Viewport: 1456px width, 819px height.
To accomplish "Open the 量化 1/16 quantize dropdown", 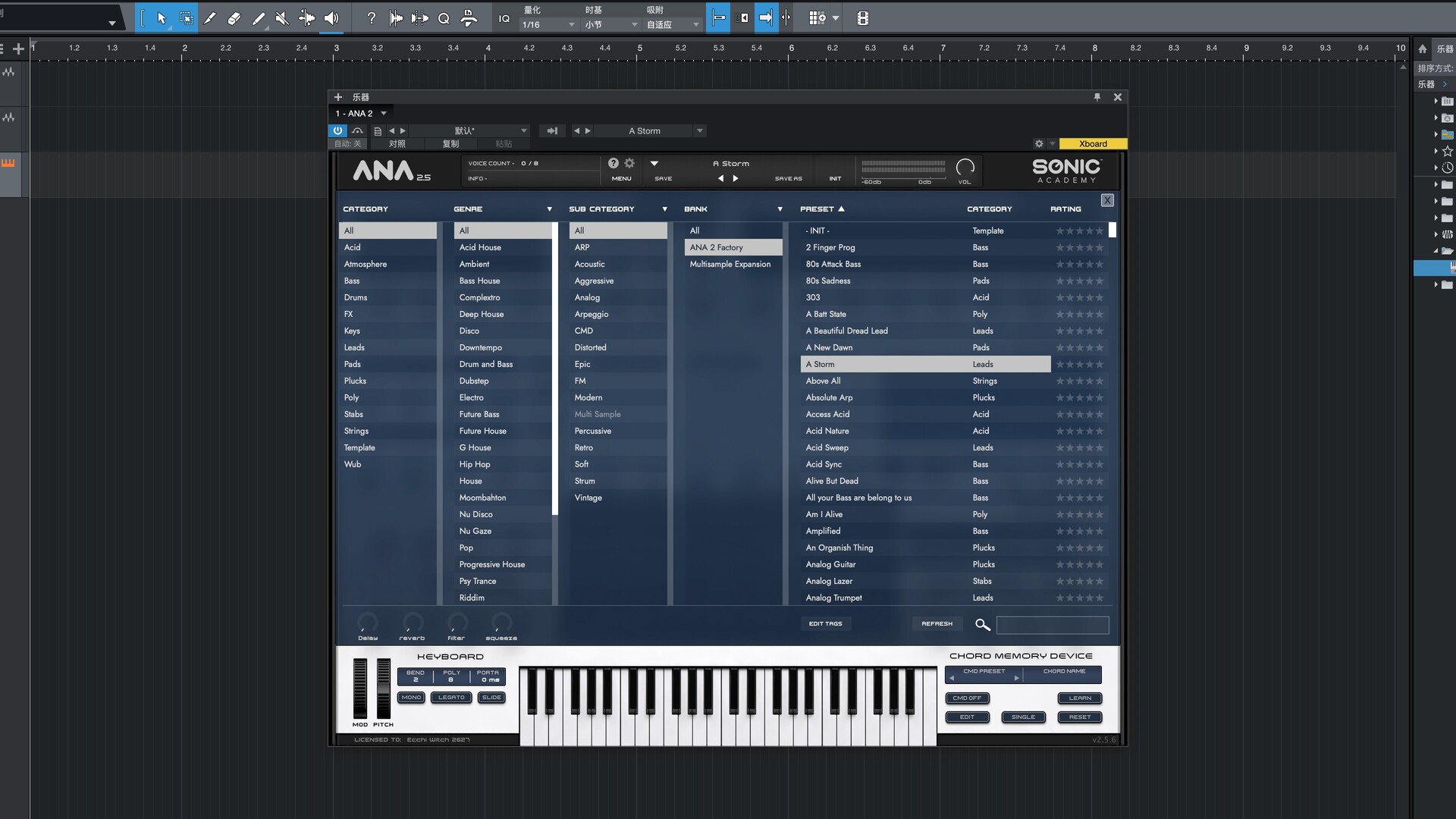I will (x=549, y=25).
